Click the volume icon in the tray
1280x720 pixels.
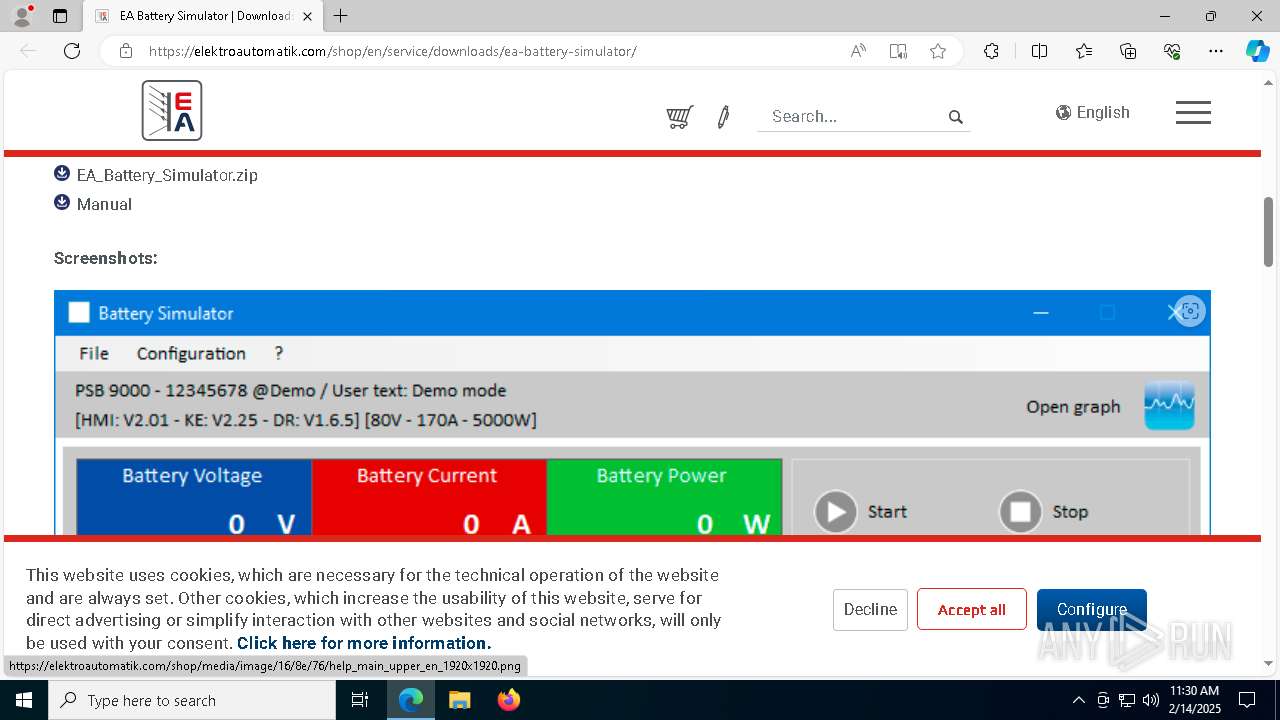tap(1150, 700)
